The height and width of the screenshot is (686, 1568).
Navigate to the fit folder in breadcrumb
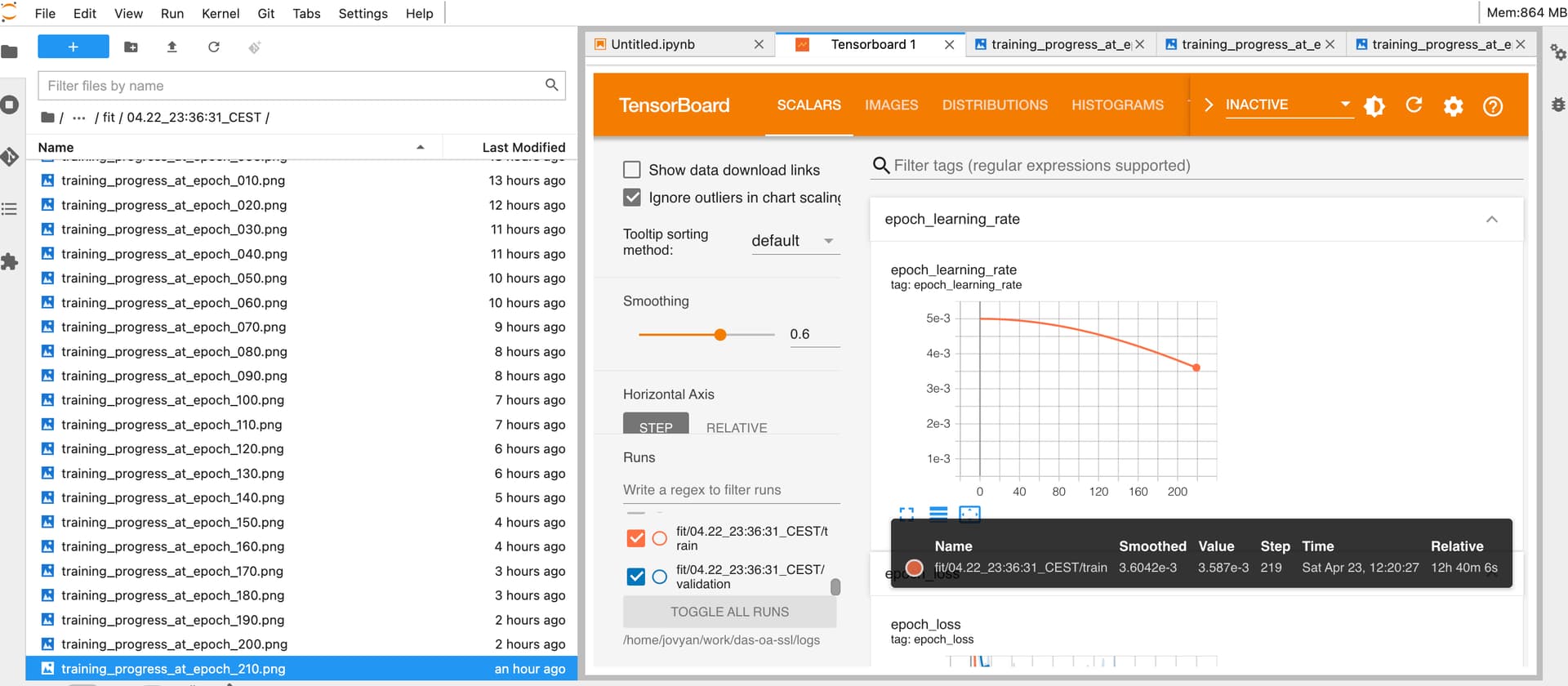[109, 118]
